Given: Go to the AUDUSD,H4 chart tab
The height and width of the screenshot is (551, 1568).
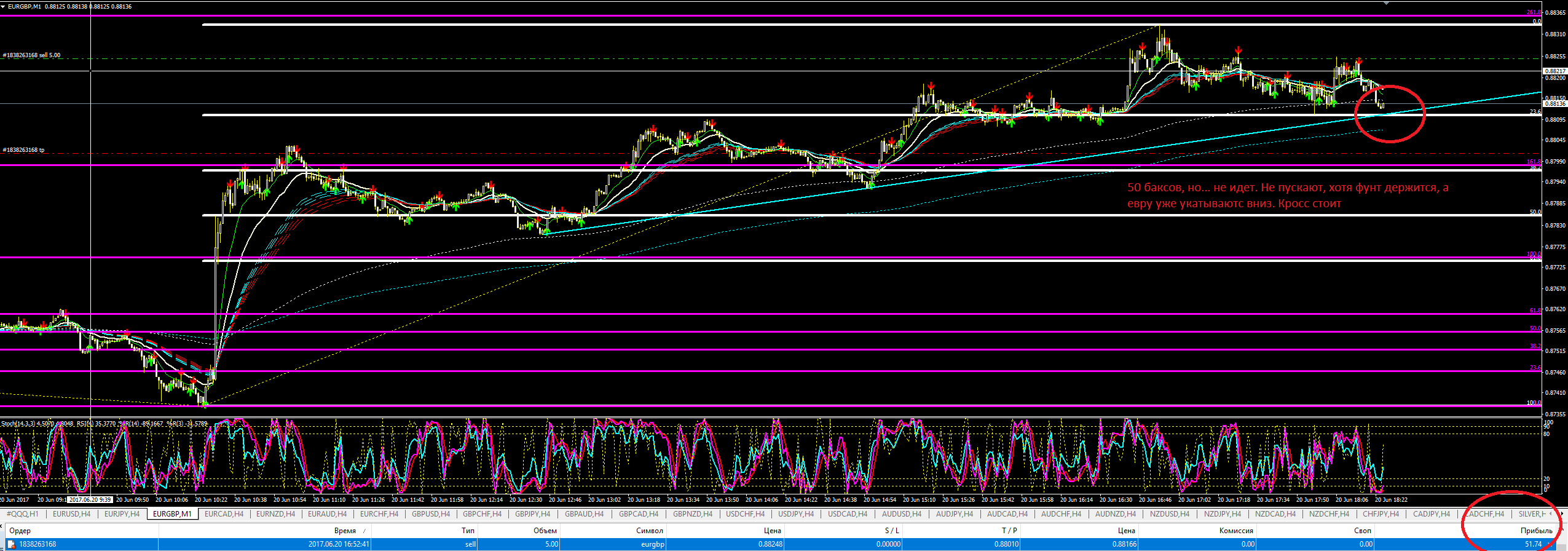Looking at the screenshot, I should (901, 514).
